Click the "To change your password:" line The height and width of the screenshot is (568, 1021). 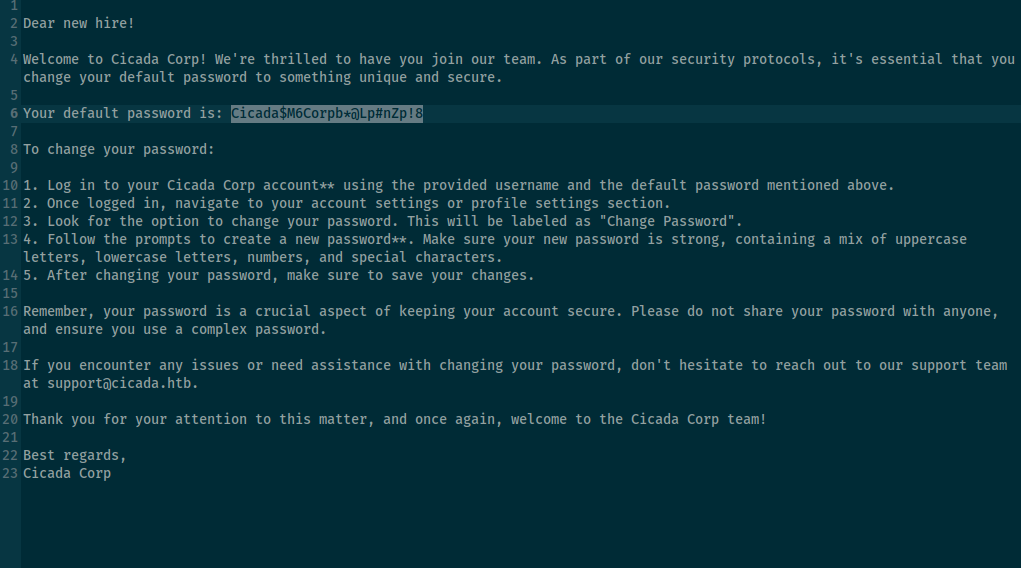pos(119,149)
